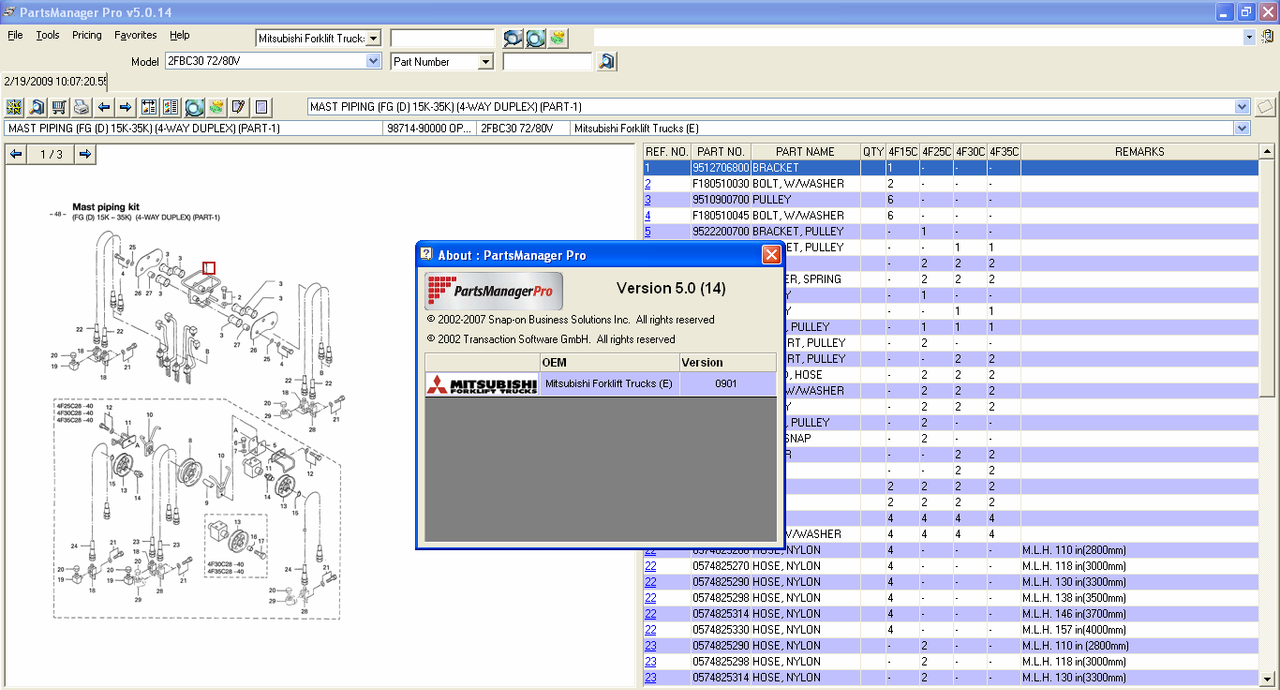Image resolution: width=1280 pixels, height=690 pixels.
Task: Click the blue back arrow in toolbar
Action: click(x=103, y=107)
